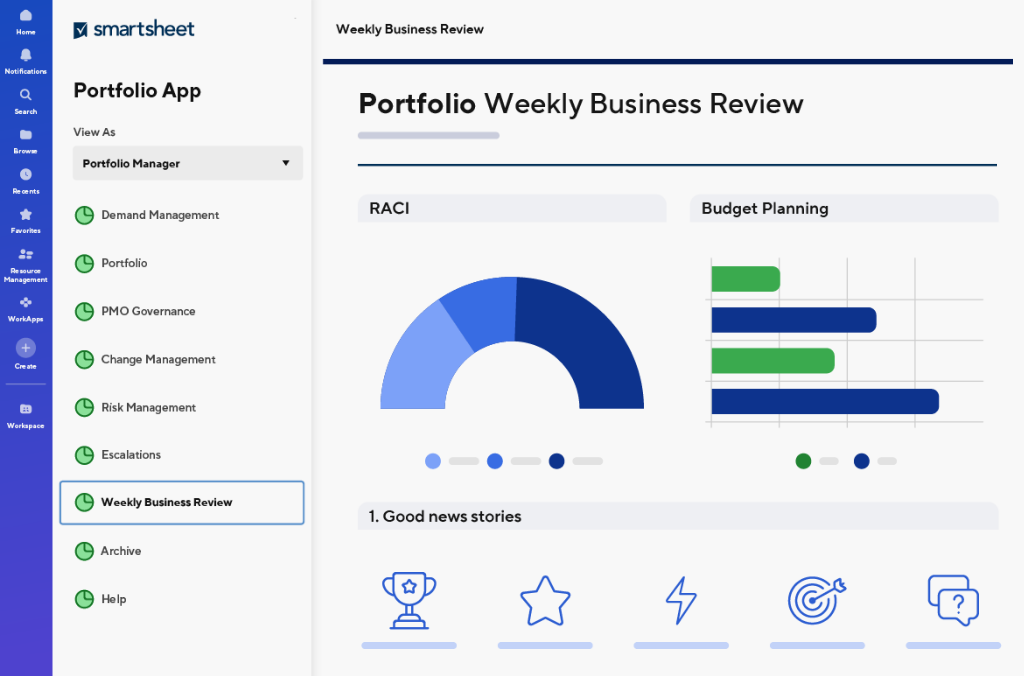The width and height of the screenshot is (1024, 676).
Task: Open Archive page
Action: tap(121, 551)
